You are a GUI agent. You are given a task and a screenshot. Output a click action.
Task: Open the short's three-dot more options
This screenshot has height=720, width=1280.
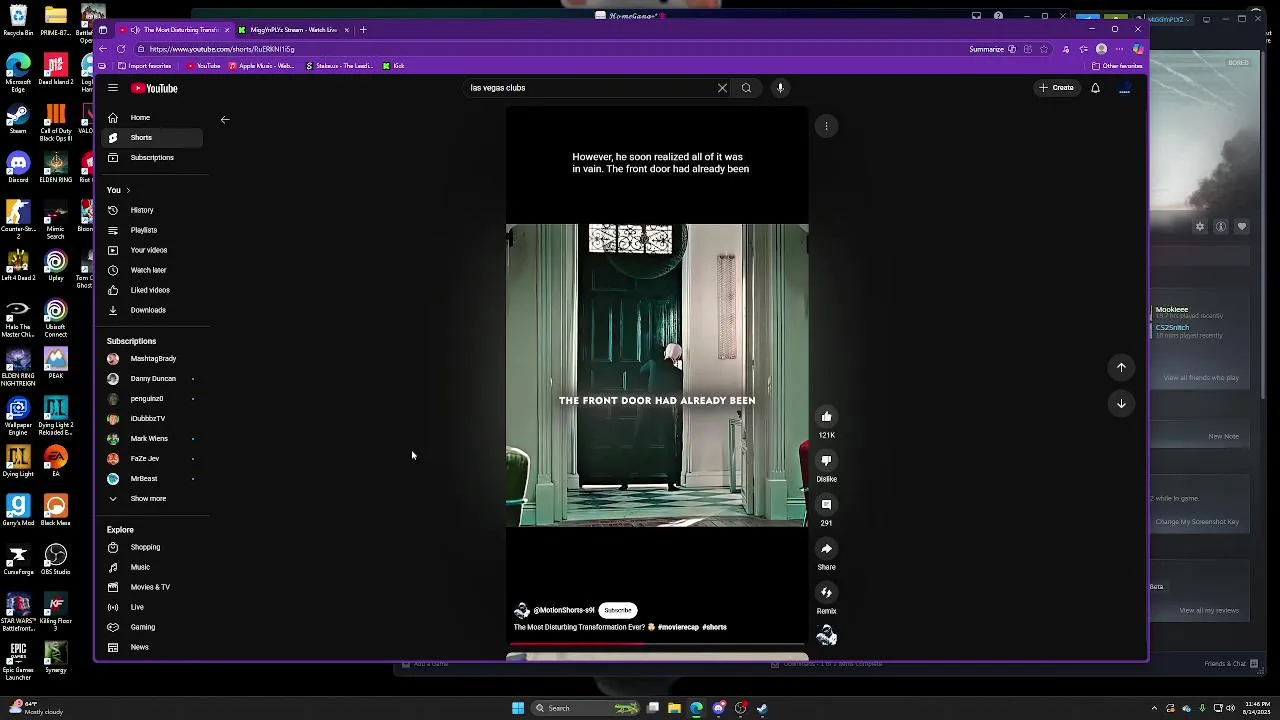[826, 126]
